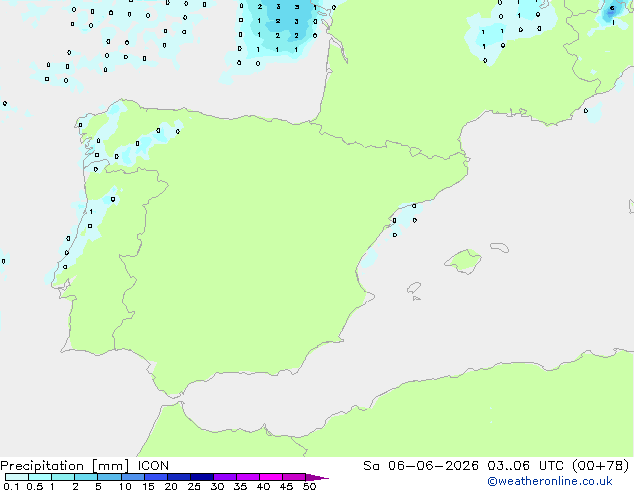Click the arrow tip at the legend's end
Image resolution: width=634 pixels, height=490 pixels.
[317, 477]
